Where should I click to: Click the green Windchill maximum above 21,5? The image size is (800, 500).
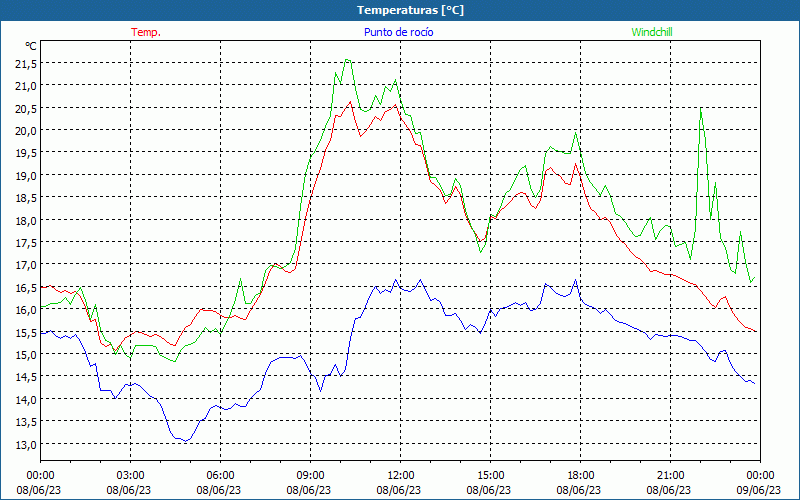click(347, 60)
